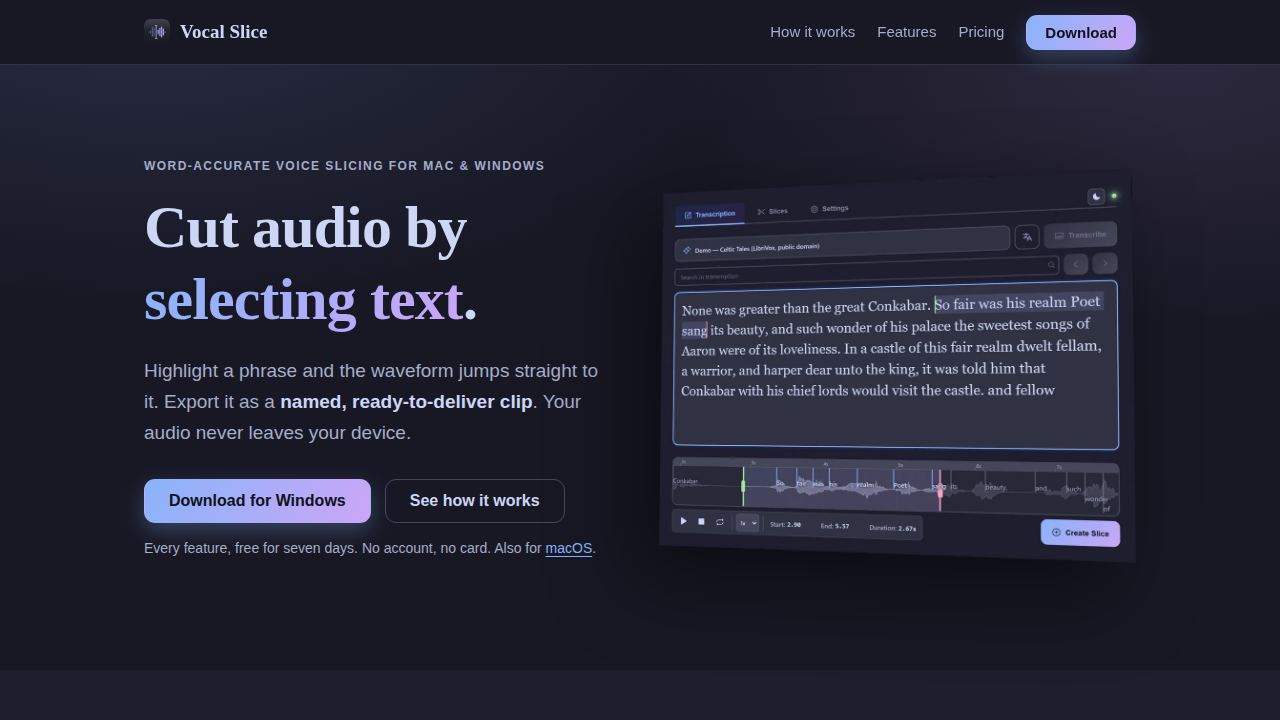Click the Vocal Slice brand name
The height and width of the screenshot is (720, 1280).
click(x=224, y=32)
